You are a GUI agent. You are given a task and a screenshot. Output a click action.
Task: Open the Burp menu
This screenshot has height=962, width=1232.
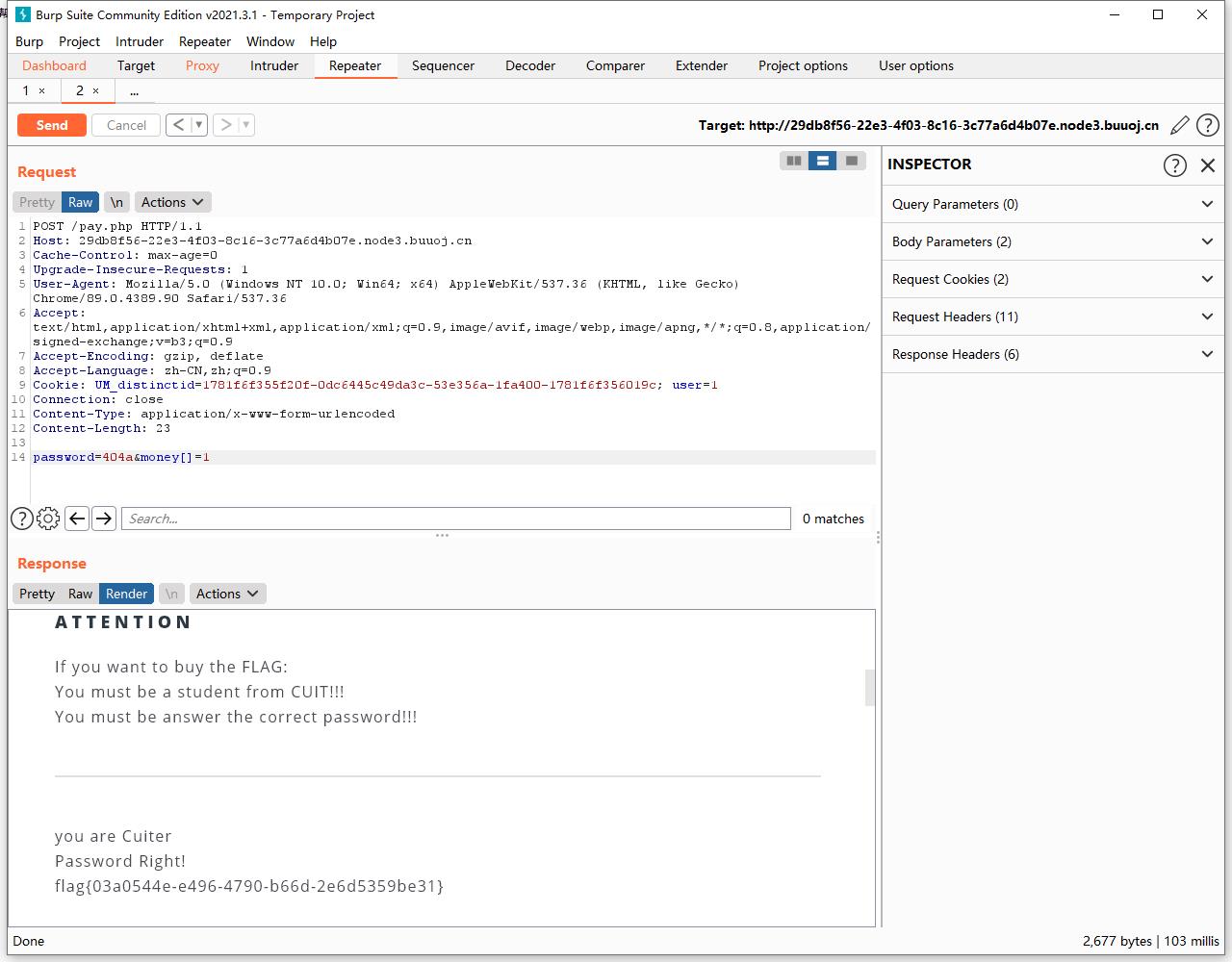click(29, 41)
